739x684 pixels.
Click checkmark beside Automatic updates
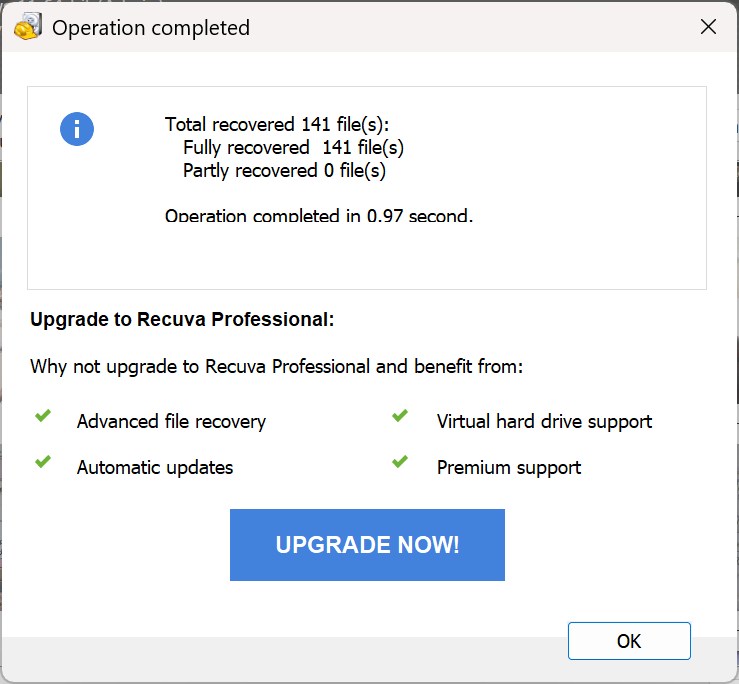point(43,461)
